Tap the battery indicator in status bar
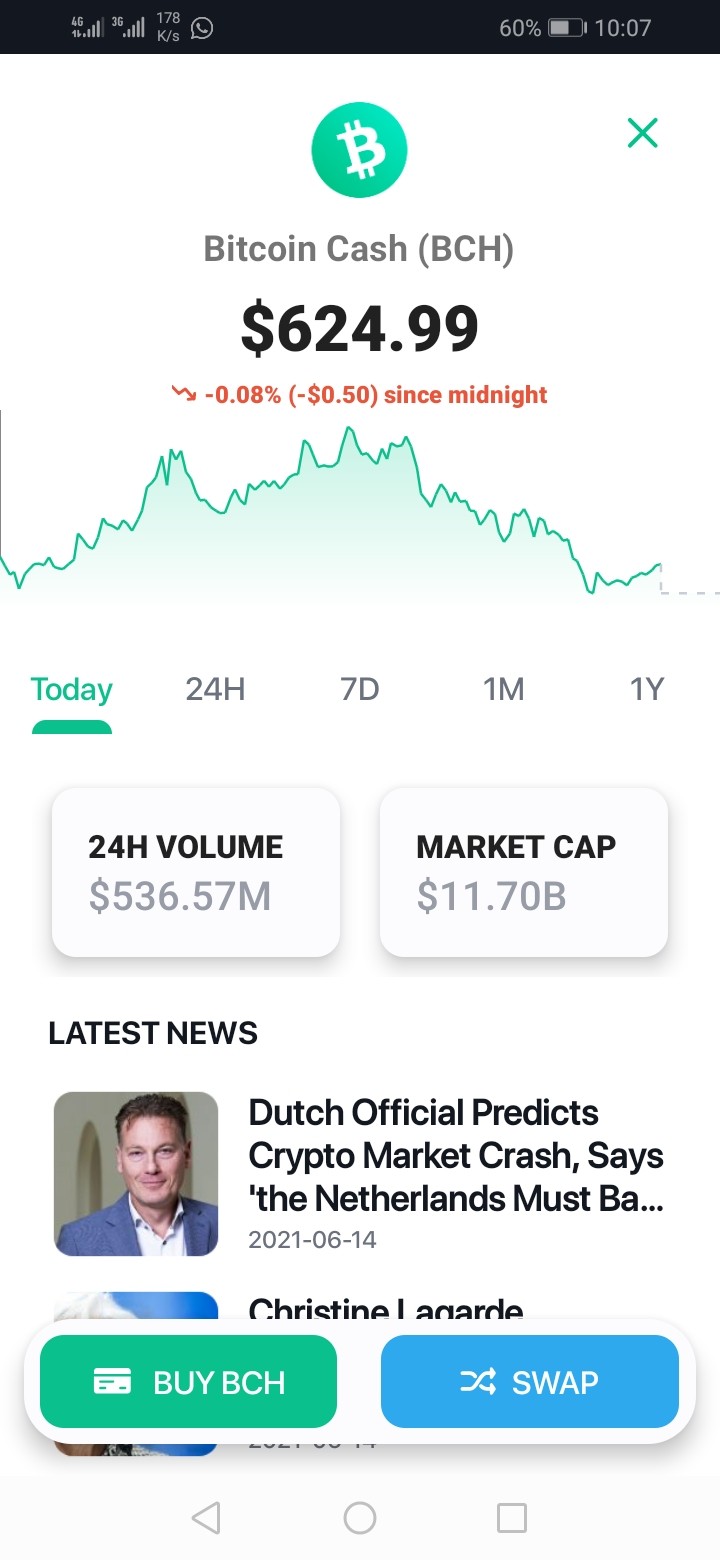720x1560 pixels. [567, 28]
